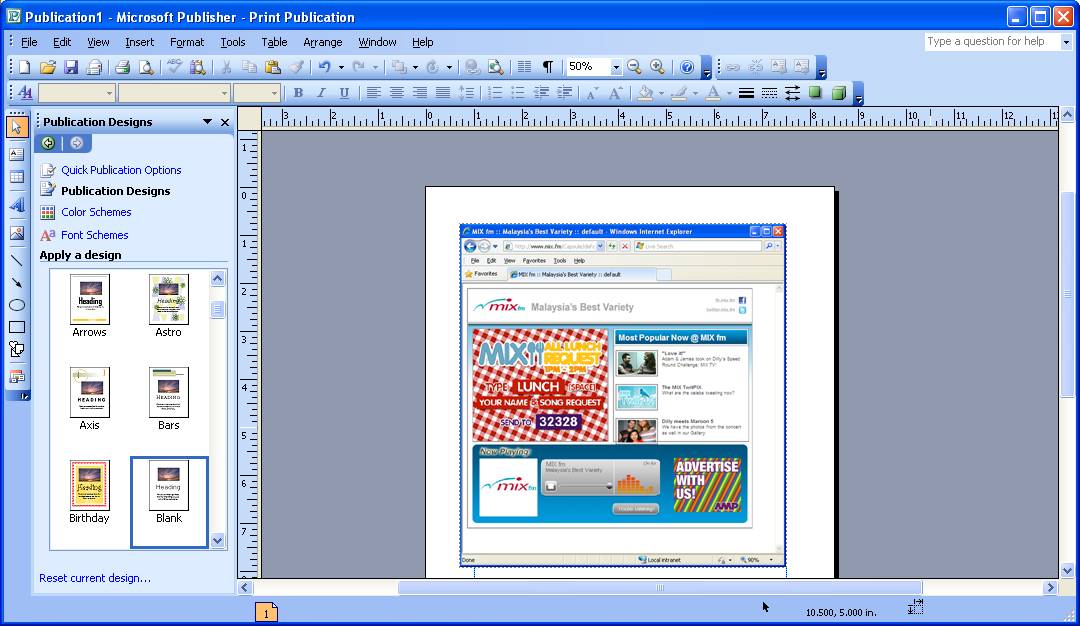Run the Spelling check

(x=174, y=67)
